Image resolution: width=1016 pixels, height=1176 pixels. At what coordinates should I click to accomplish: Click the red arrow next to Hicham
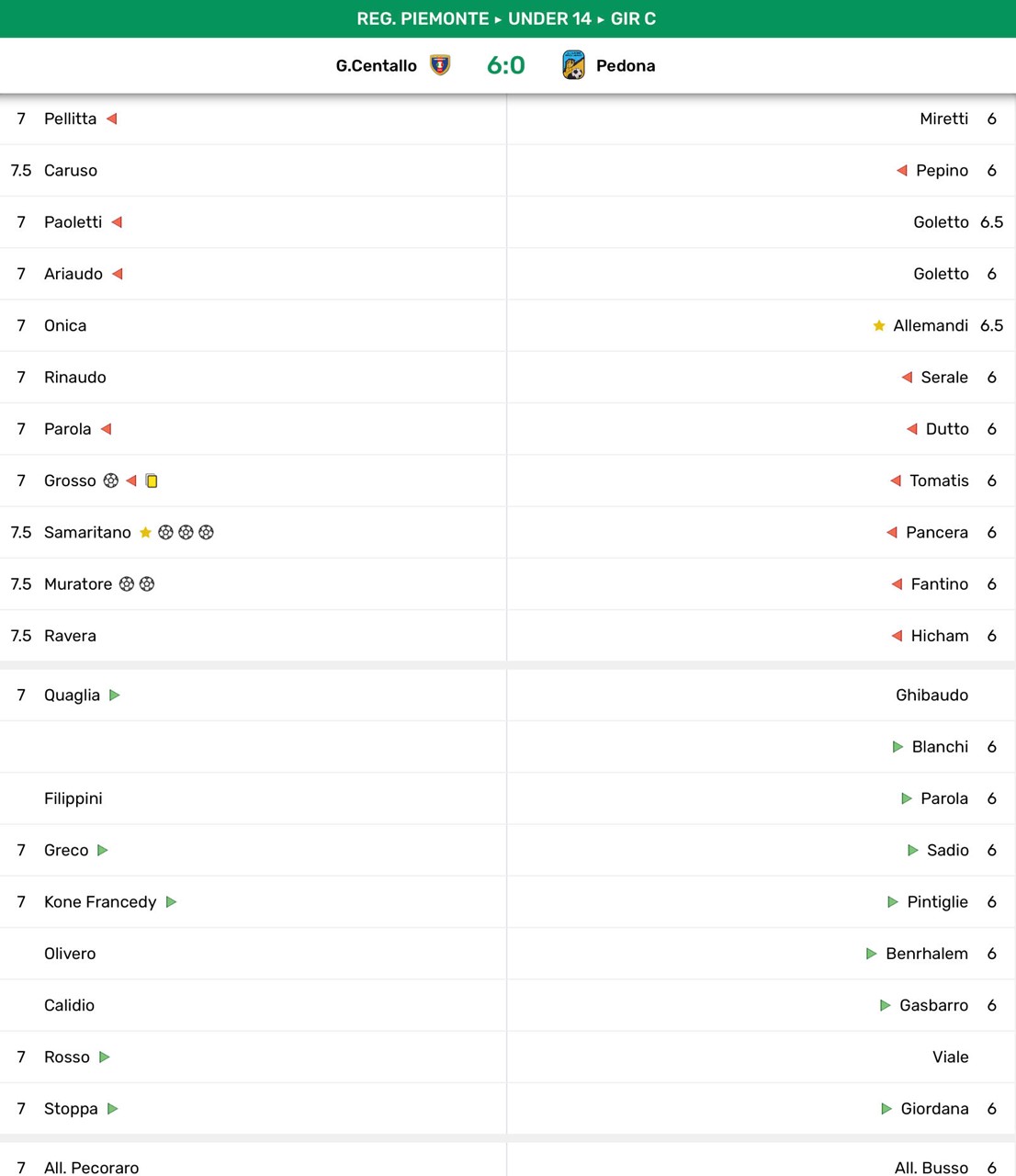click(897, 636)
